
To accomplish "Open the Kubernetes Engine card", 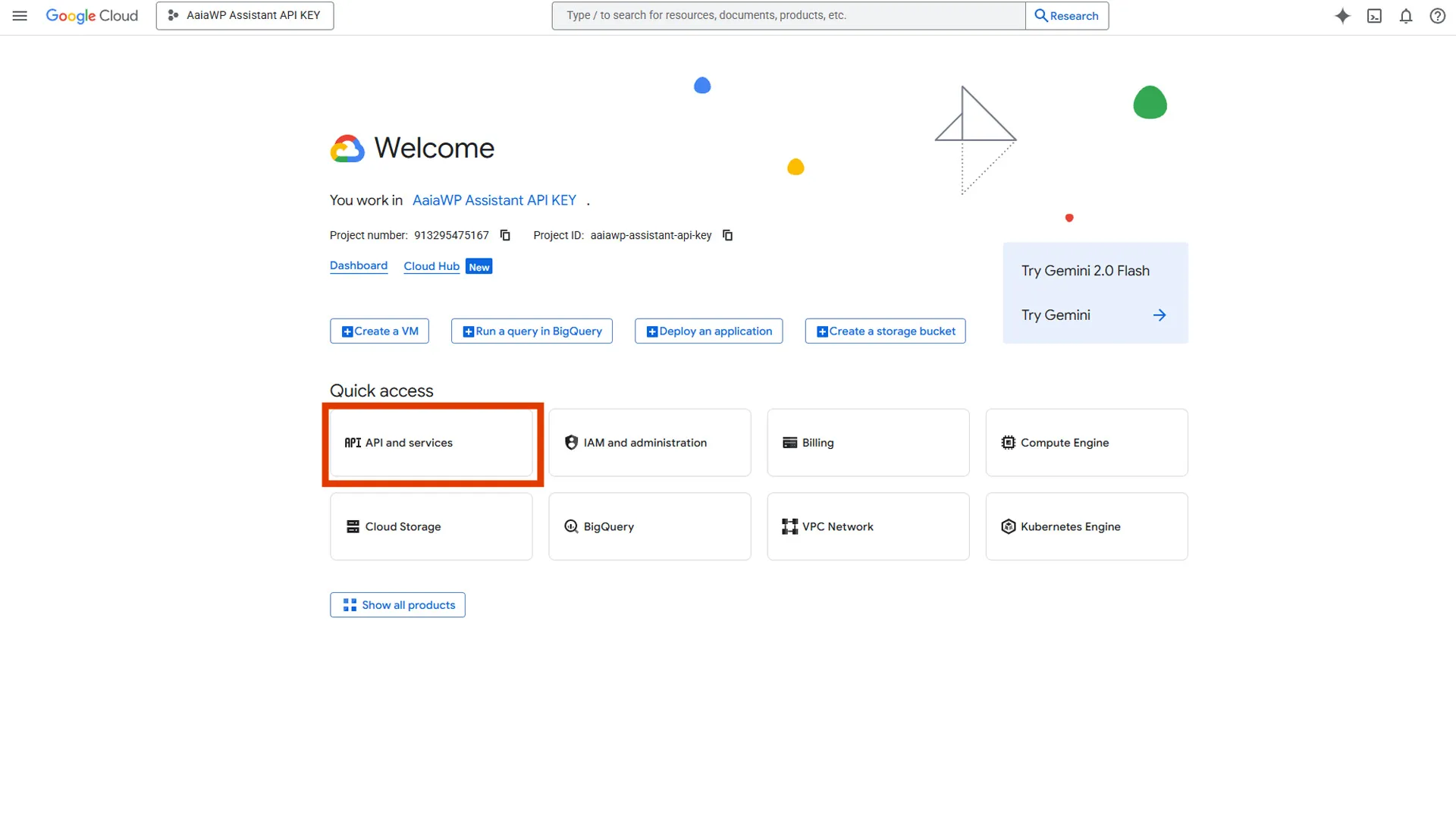I will [1087, 526].
